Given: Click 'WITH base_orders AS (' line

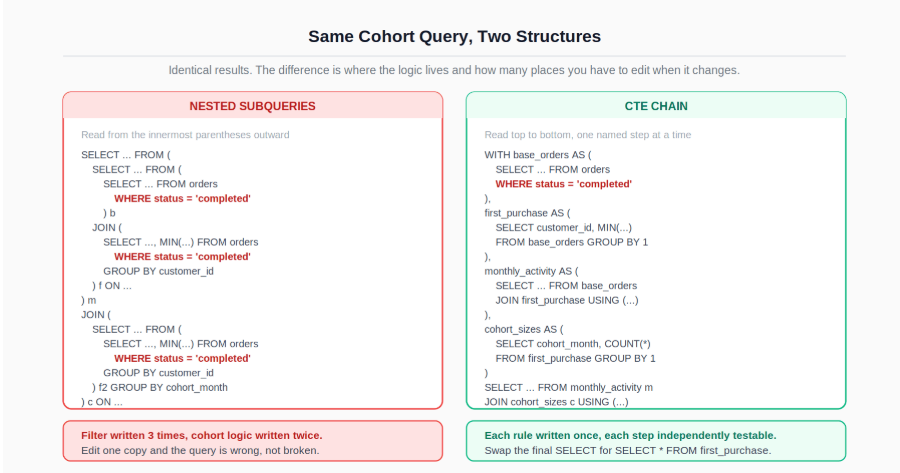Looking at the screenshot, I should [x=538, y=155].
